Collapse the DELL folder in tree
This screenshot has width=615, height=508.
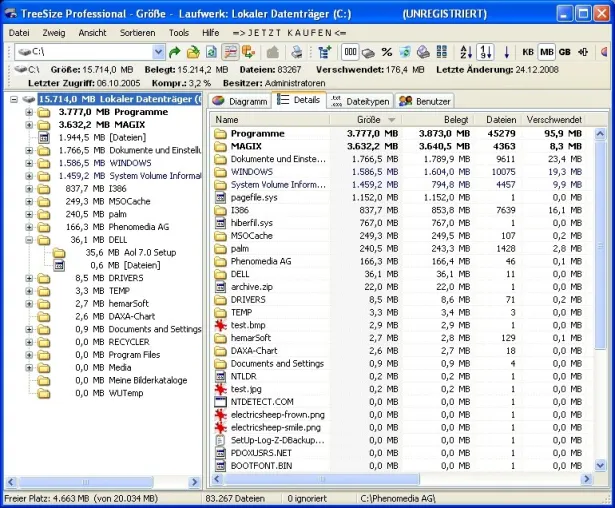click(x=29, y=240)
